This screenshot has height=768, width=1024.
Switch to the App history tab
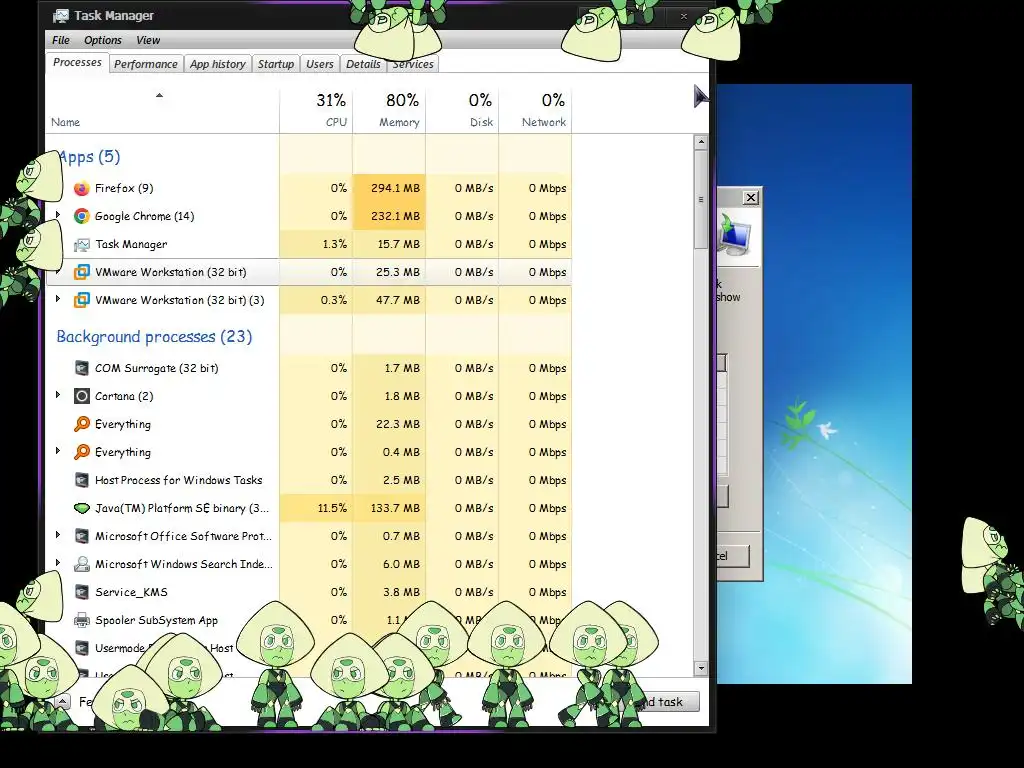click(217, 64)
